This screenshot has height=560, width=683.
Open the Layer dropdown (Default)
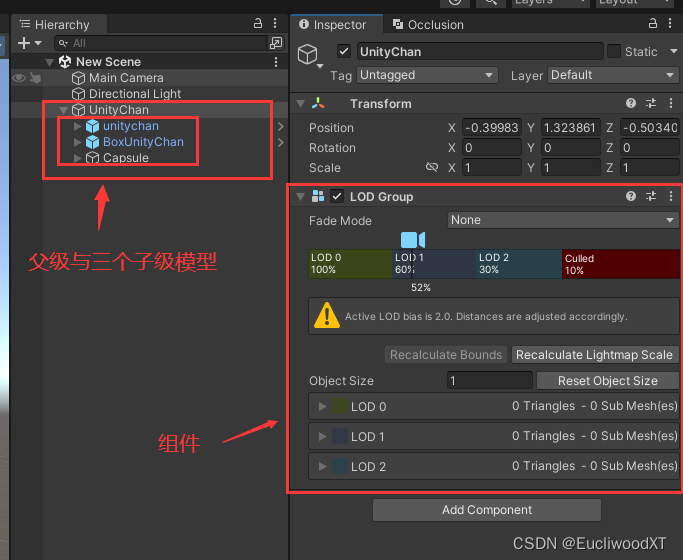click(613, 75)
